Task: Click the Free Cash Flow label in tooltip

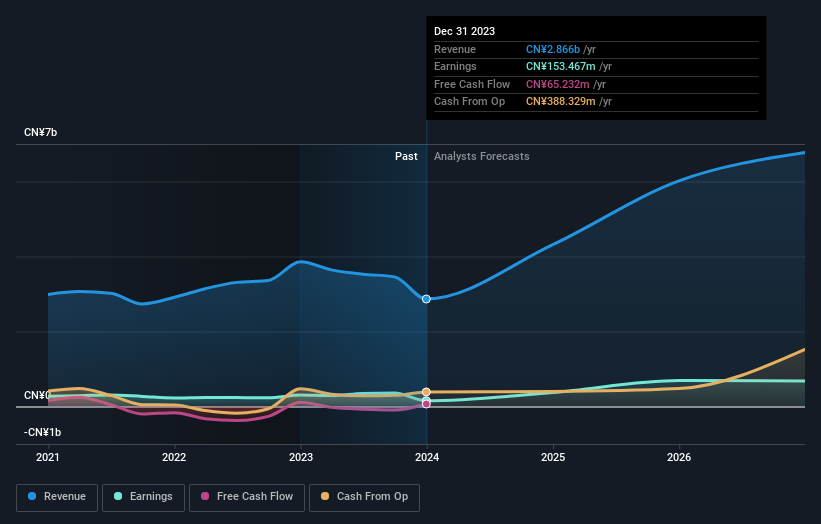Action: [x=472, y=84]
